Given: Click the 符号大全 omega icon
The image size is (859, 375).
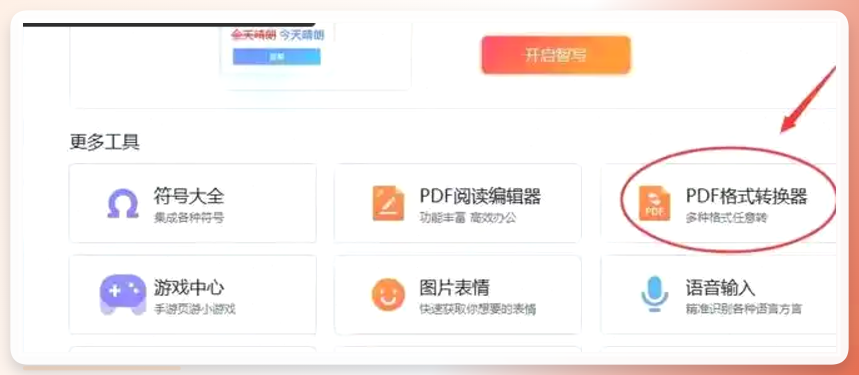Looking at the screenshot, I should [123, 204].
